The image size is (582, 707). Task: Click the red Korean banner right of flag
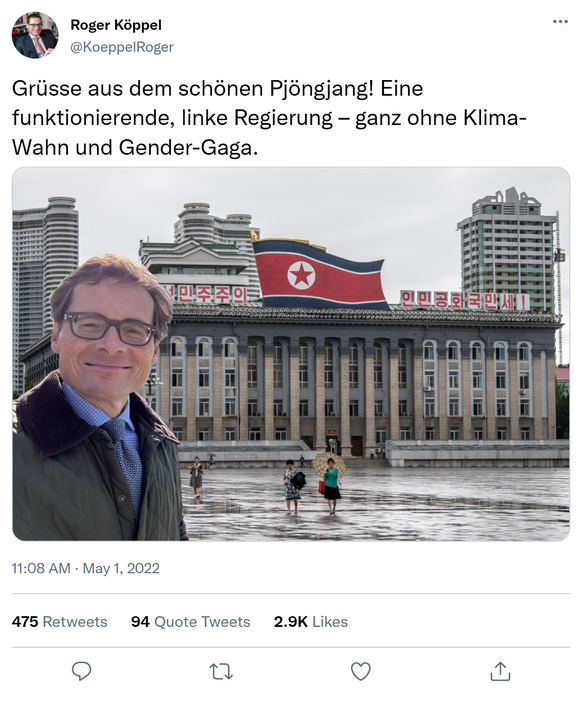(465, 300)
